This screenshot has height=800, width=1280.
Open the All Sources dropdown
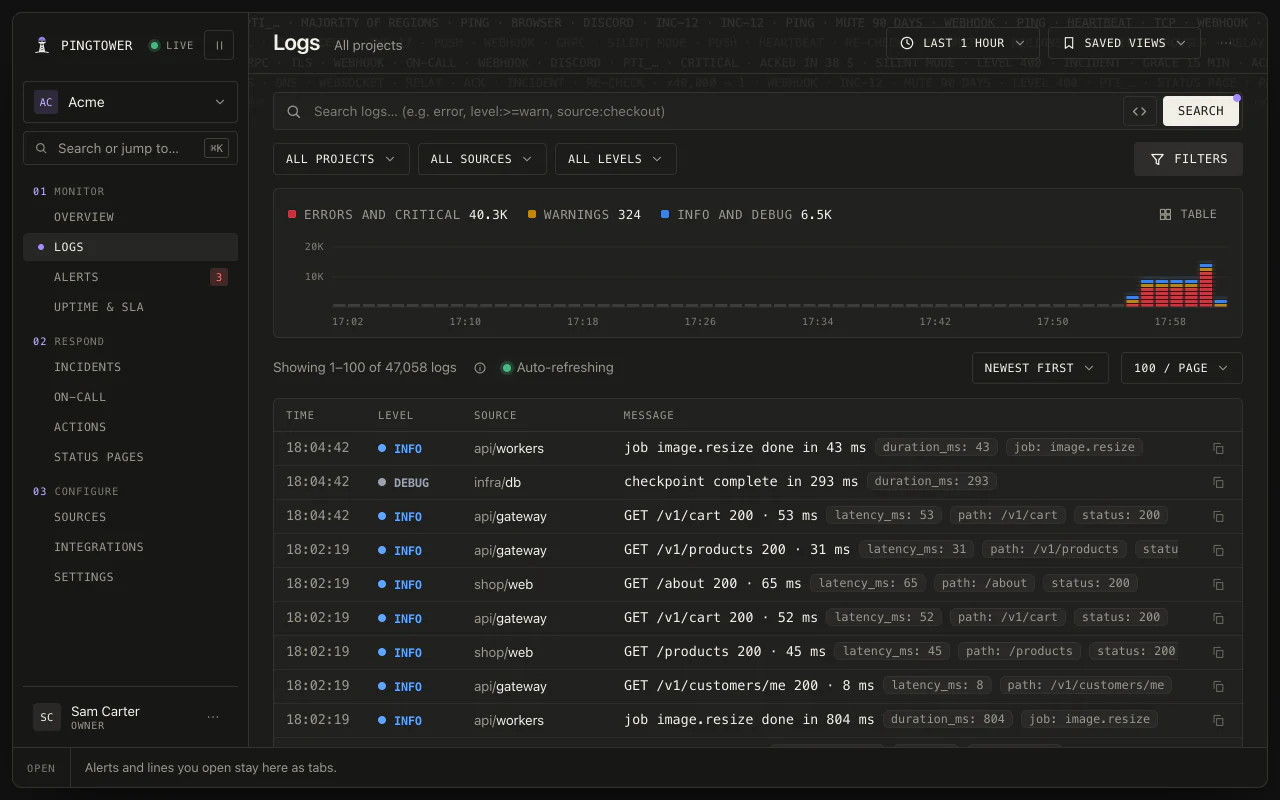pyautogui.click(x=482, y=159)
